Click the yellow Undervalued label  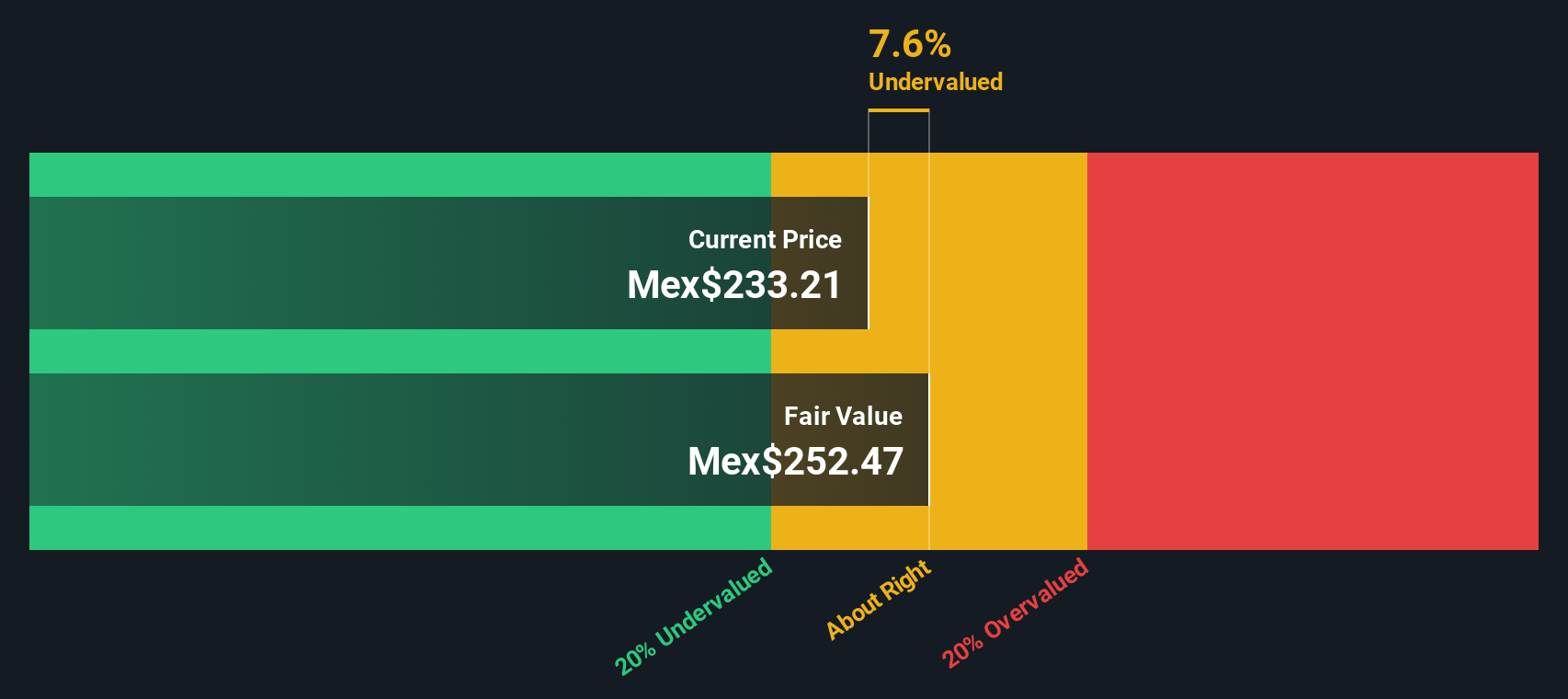click(x=936, y=82)
